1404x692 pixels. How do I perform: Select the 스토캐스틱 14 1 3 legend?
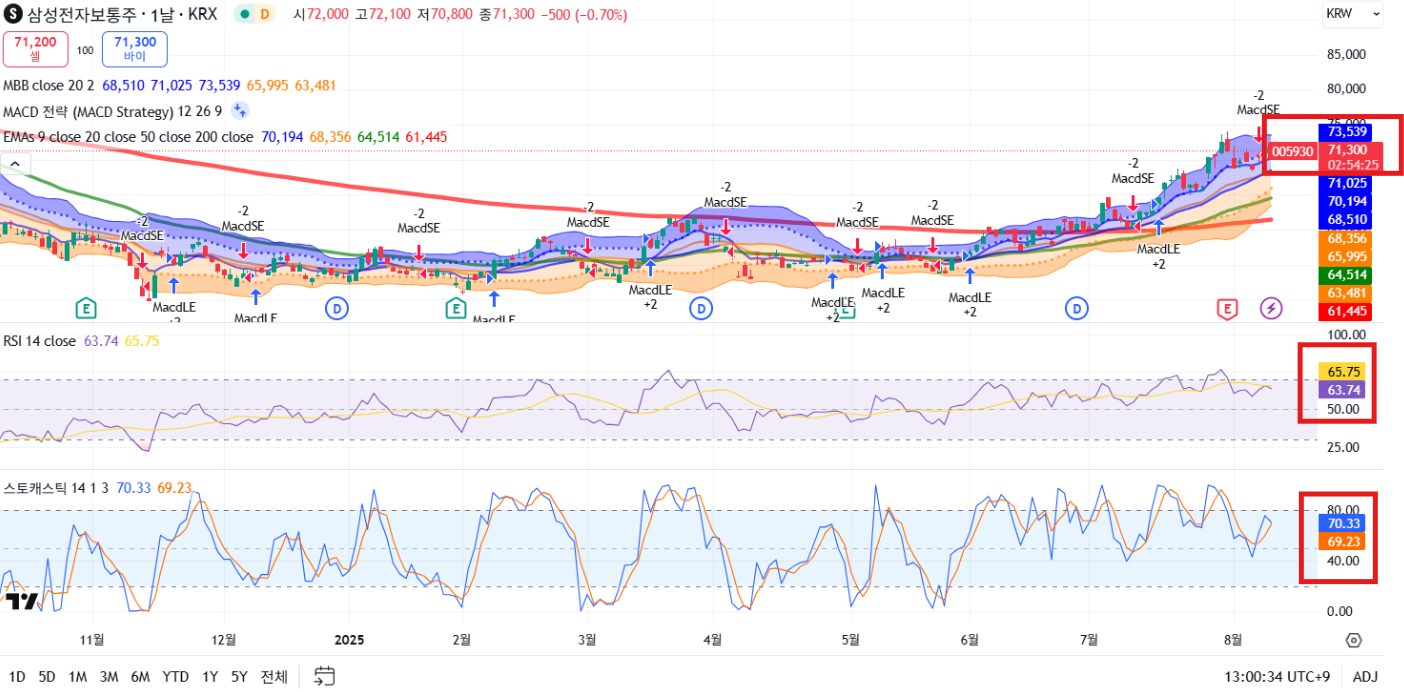pos(56,488)
